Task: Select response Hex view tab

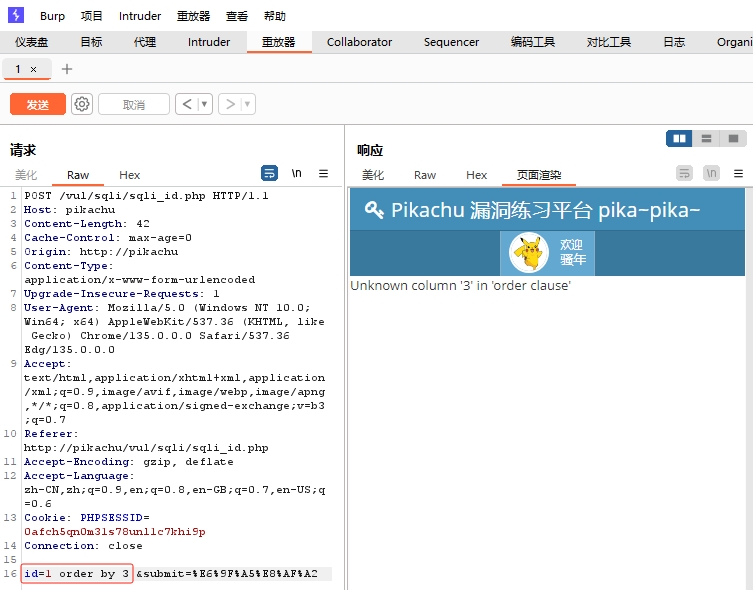Action: [x=476, y=175]
